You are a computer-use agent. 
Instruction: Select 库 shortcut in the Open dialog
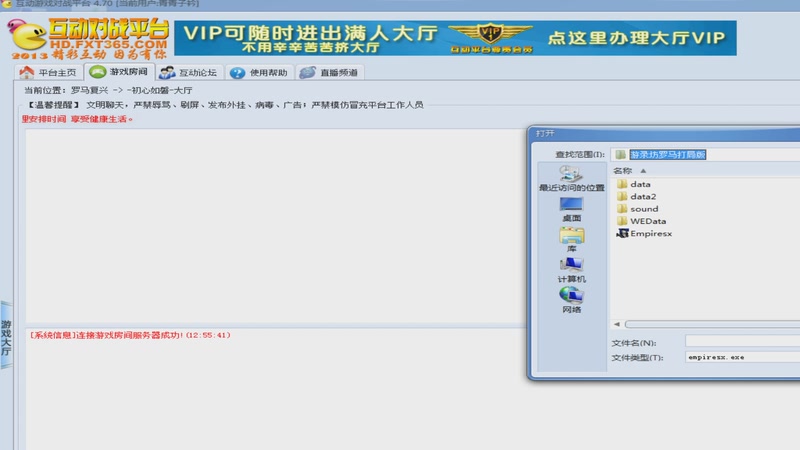coord(571,240)
